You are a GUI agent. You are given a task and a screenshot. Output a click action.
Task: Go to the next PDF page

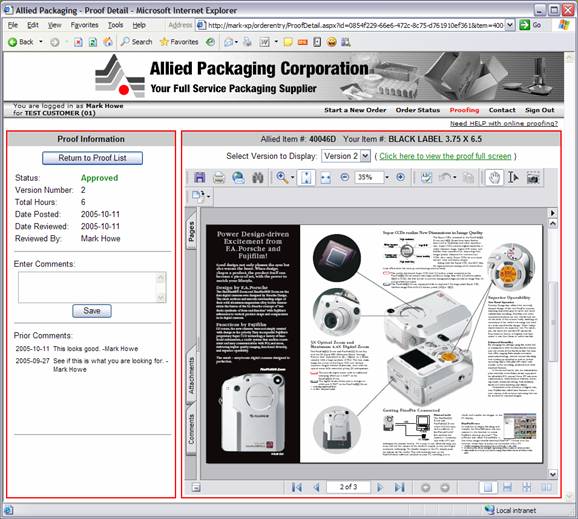tap(380, 487)
